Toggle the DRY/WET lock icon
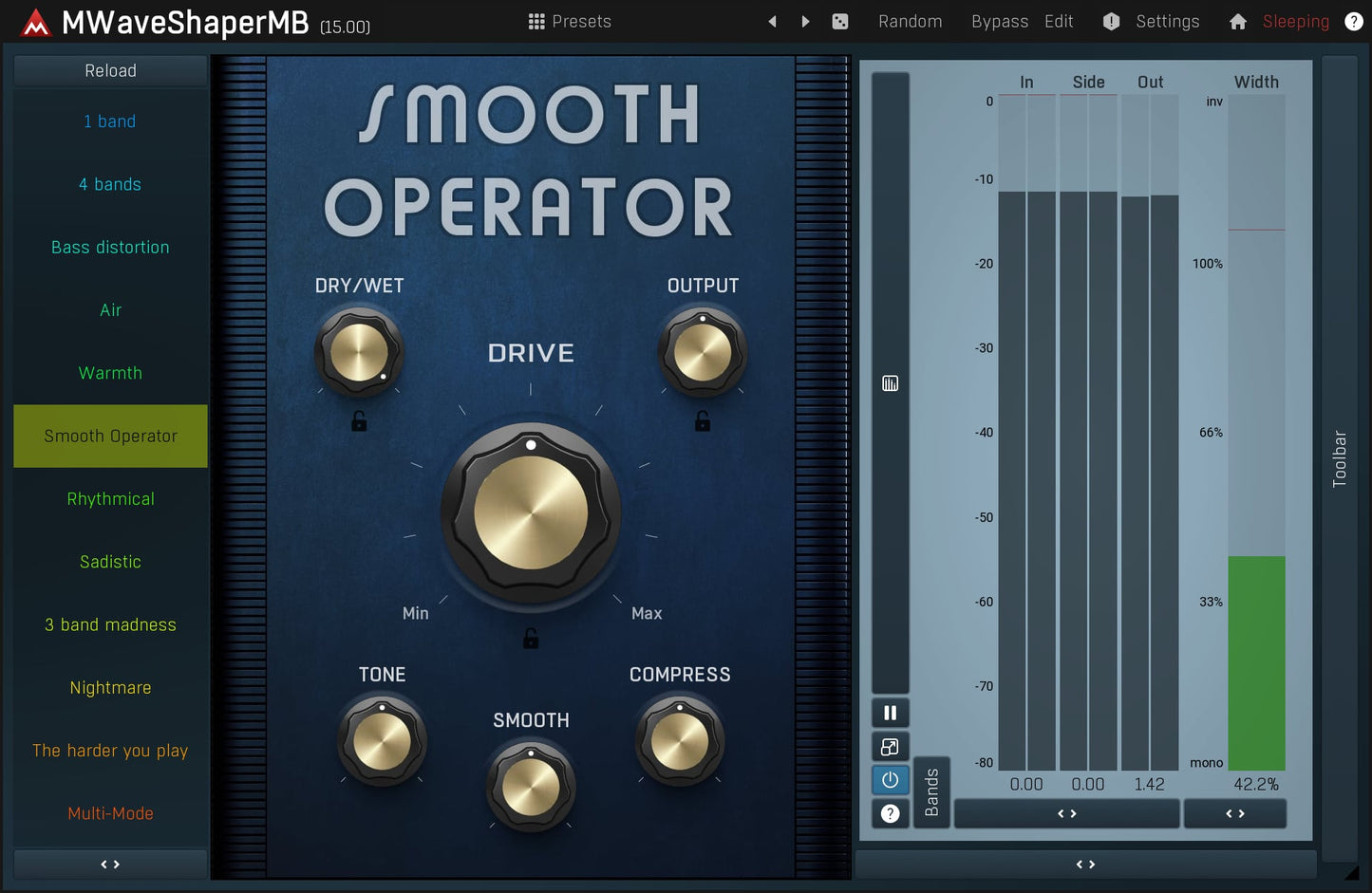 click(x=359, y=421)
